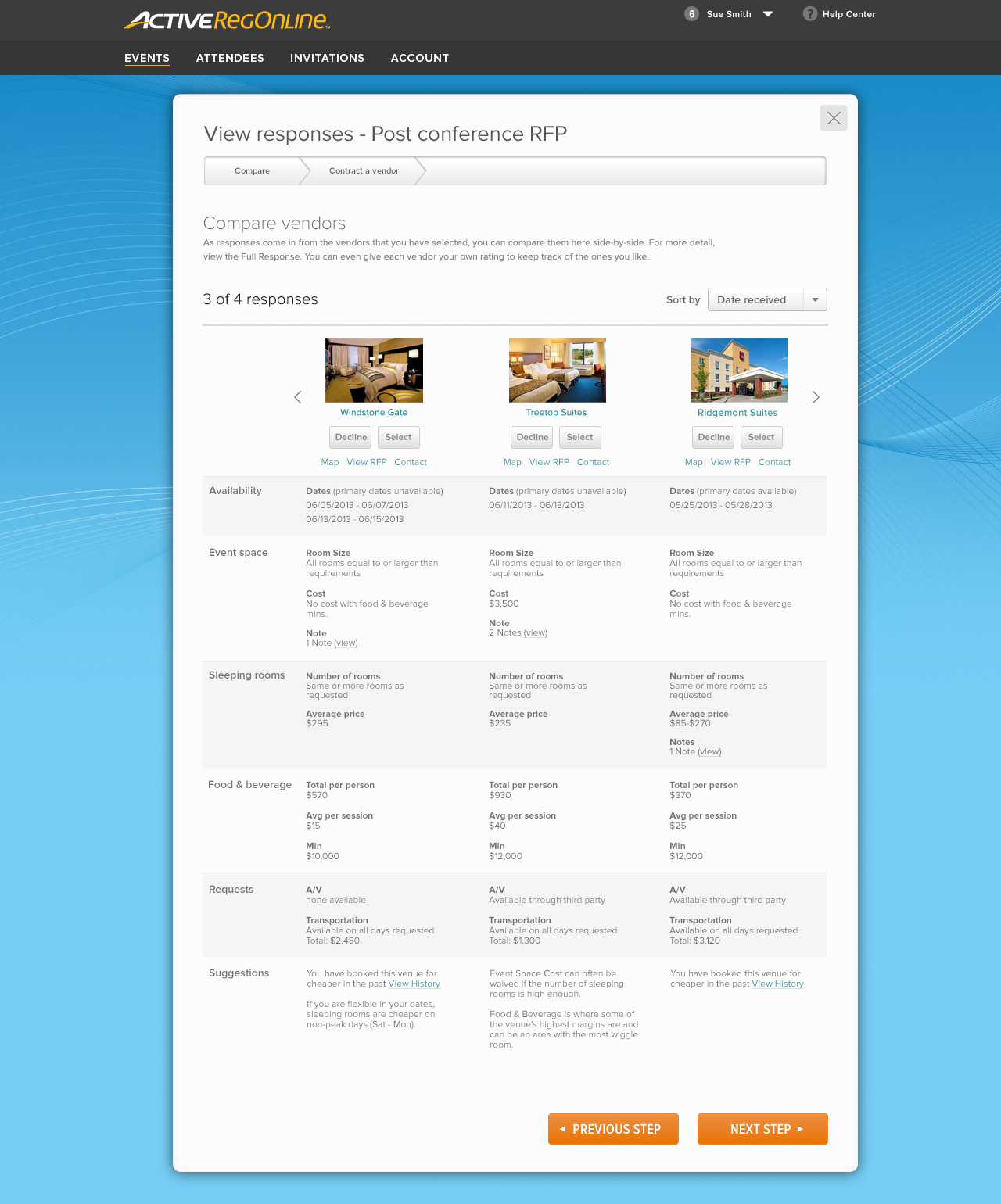Select the Contract a vendor step
This screenshot has width=1001, height=1204.
pos(364,171)
